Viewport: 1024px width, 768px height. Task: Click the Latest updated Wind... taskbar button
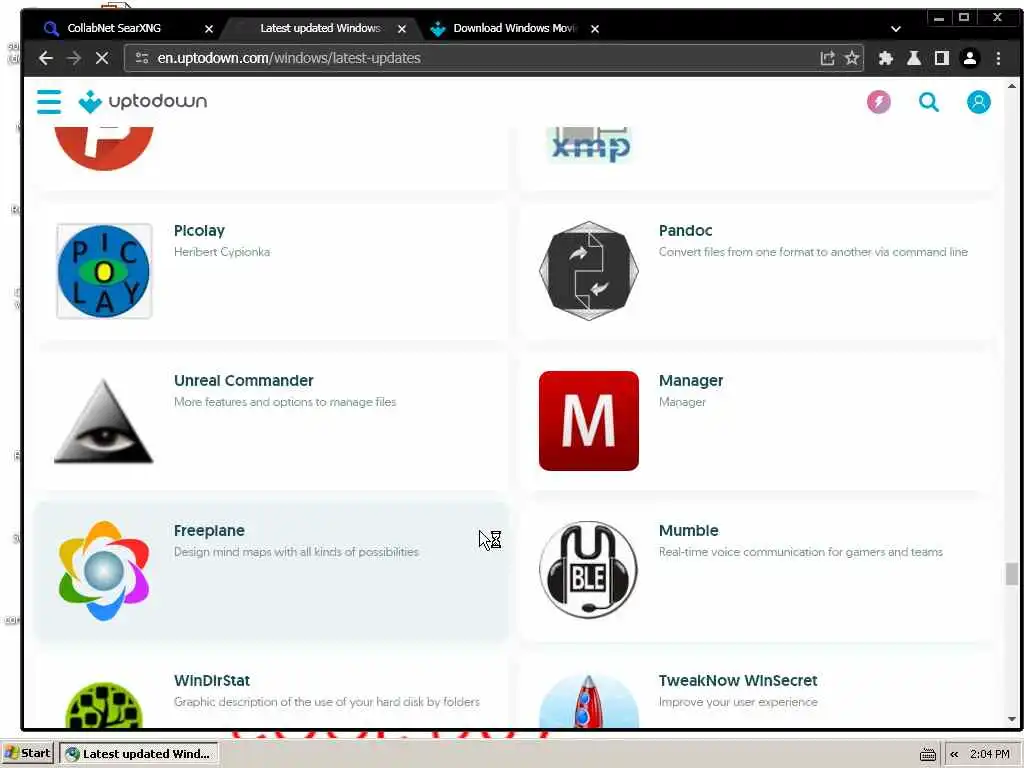point(138,754)
